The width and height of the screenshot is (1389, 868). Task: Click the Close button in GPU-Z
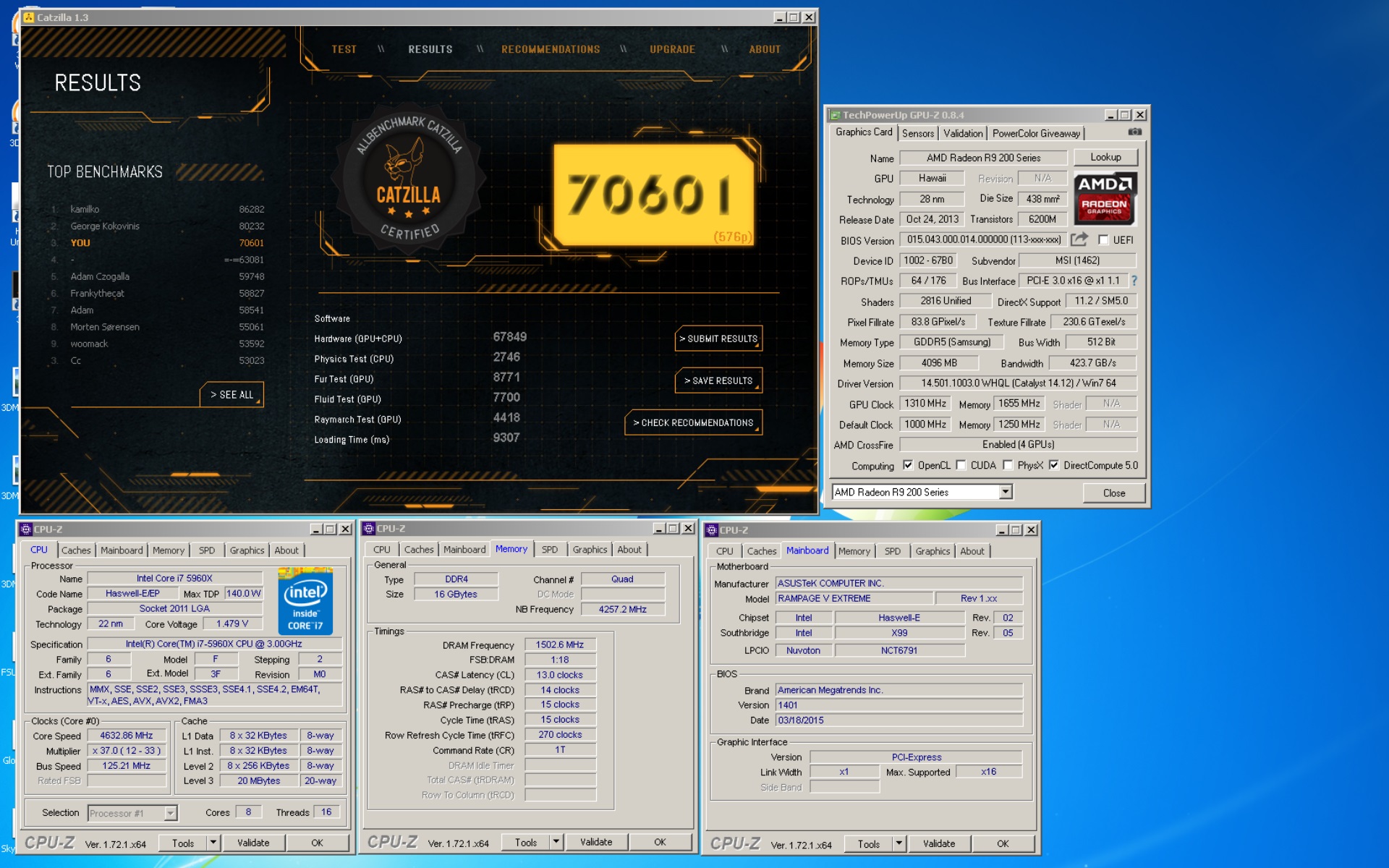click(x=1114, y=493)
